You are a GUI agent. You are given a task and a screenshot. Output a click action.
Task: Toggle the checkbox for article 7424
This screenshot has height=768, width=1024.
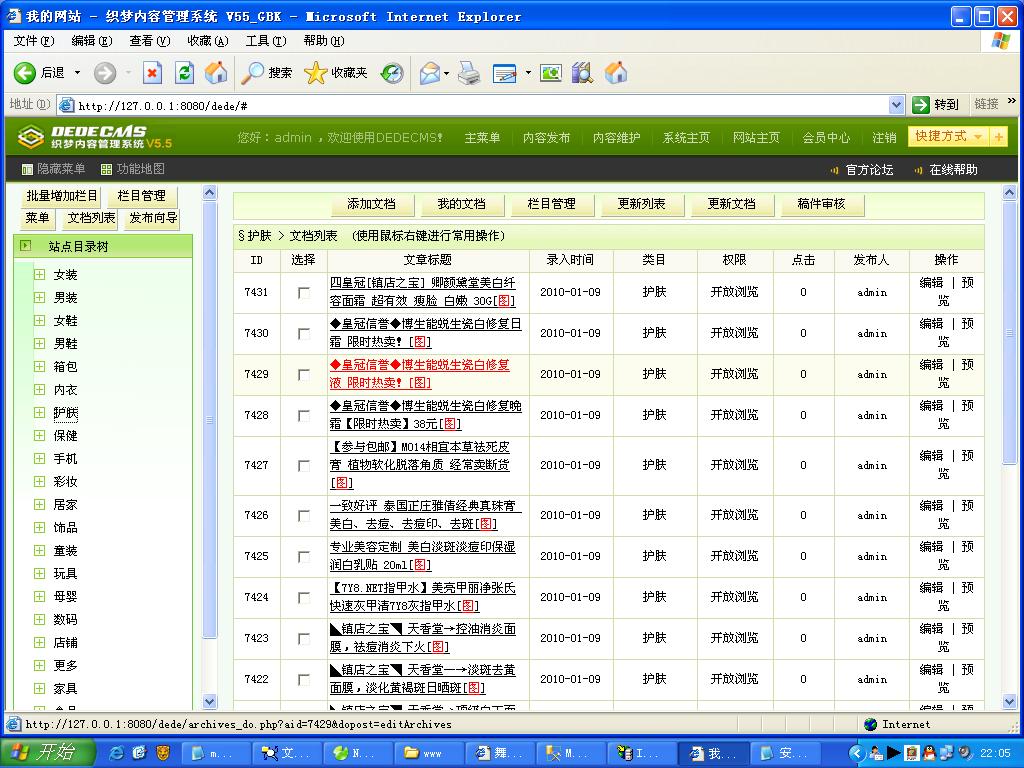pos(304,598)
